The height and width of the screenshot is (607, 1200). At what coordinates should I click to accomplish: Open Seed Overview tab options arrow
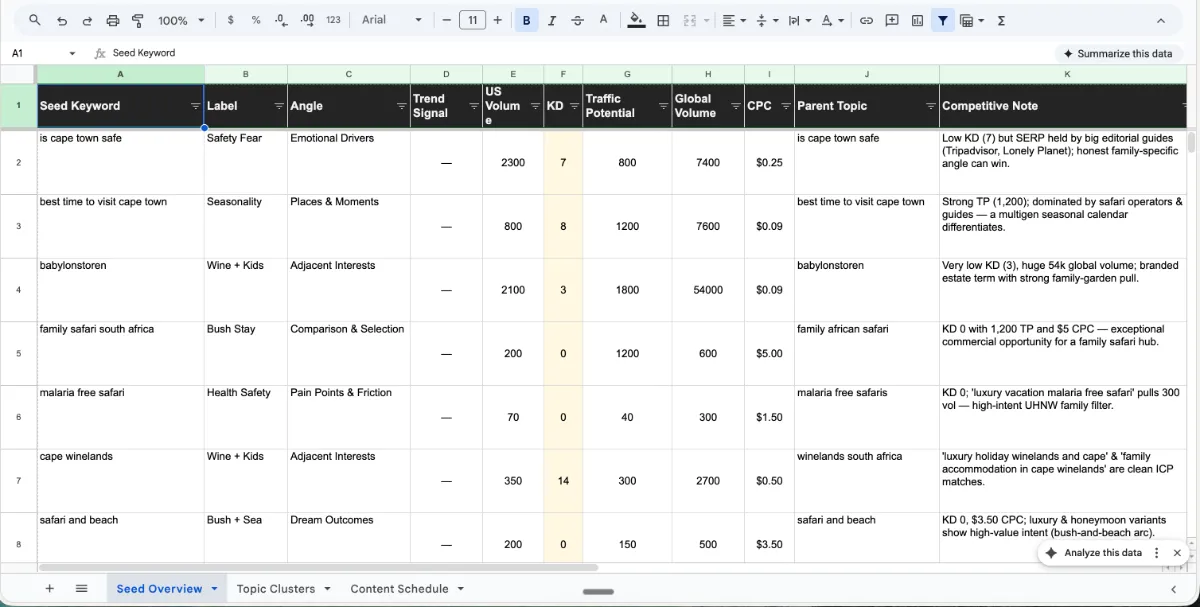coord(214,589)
